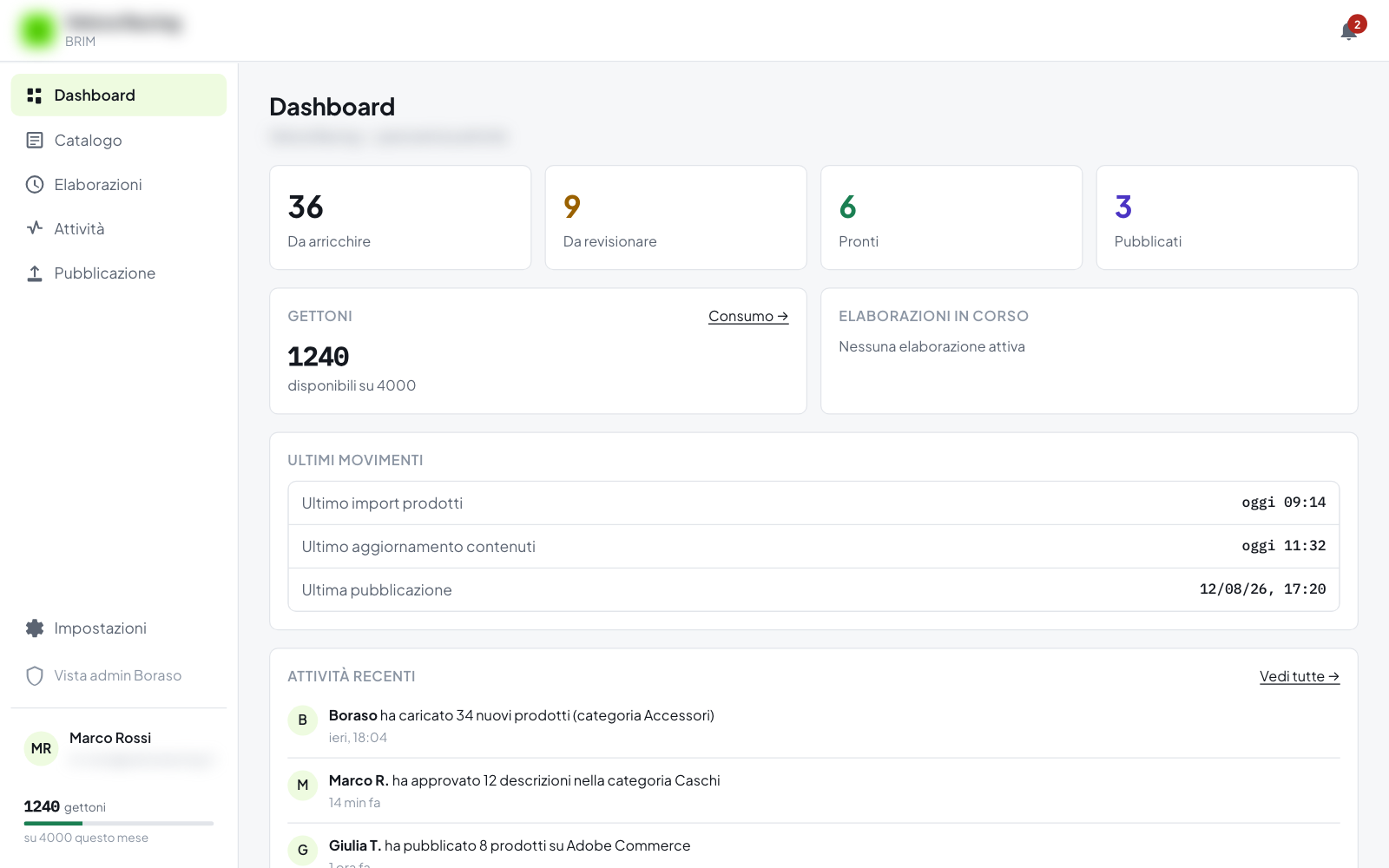Click the Pubblicazione upload icon
This screenshot has width=1389, height=868.
tap(35, 273)
